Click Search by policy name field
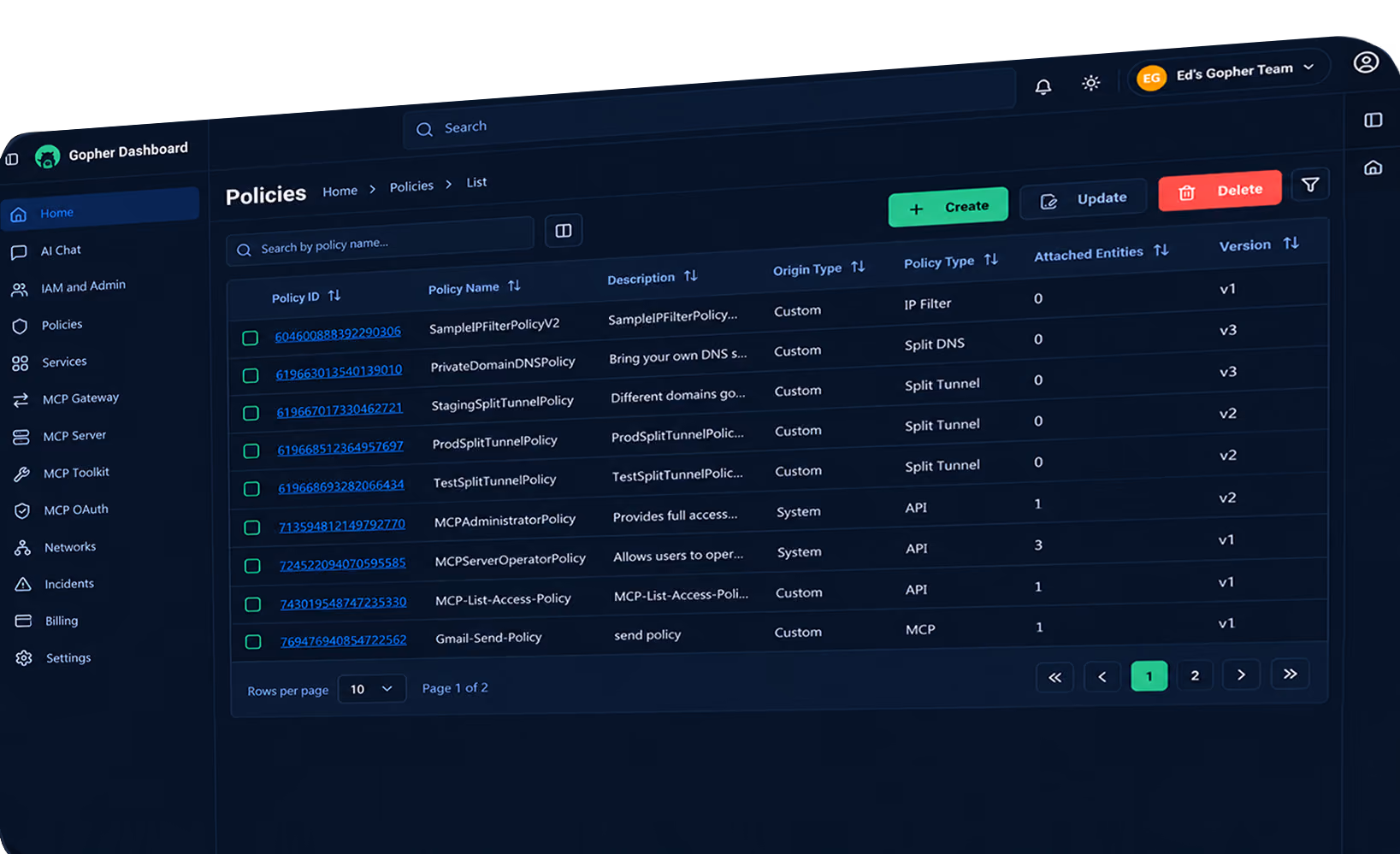 pyautogui.click(x=381, y=241)
